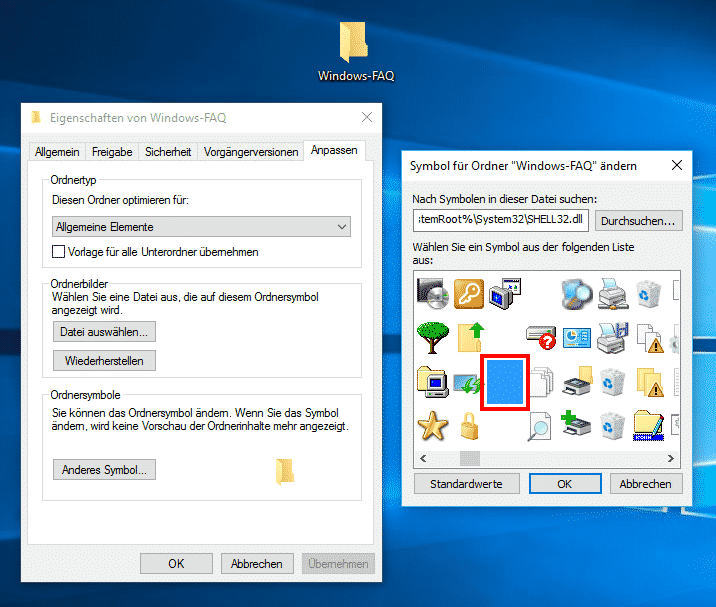Choose the stacked blank pages icon
Viewport: 716px width, 607px height.
542,382
